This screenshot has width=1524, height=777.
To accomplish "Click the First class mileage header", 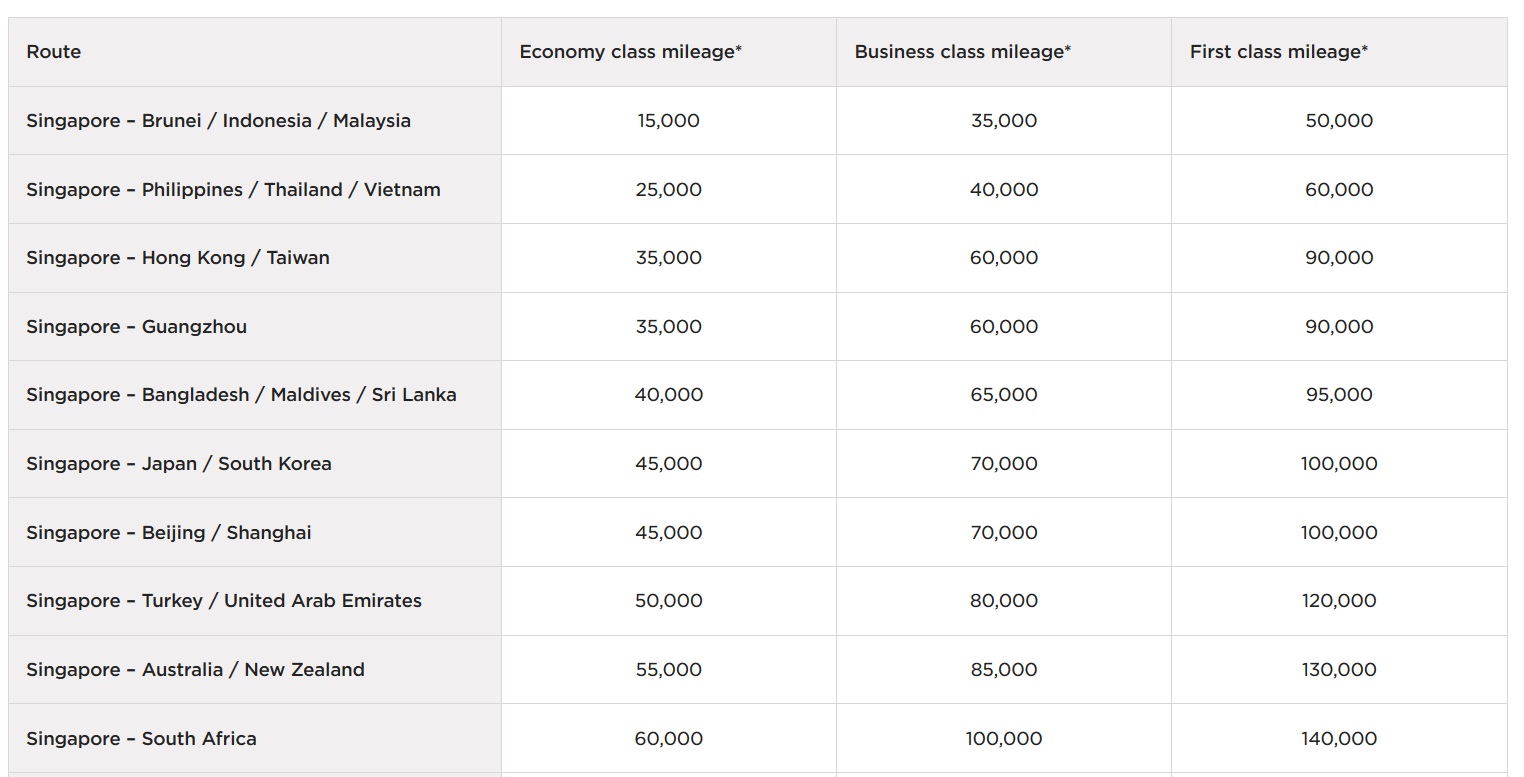I will tap(1278, 52).
